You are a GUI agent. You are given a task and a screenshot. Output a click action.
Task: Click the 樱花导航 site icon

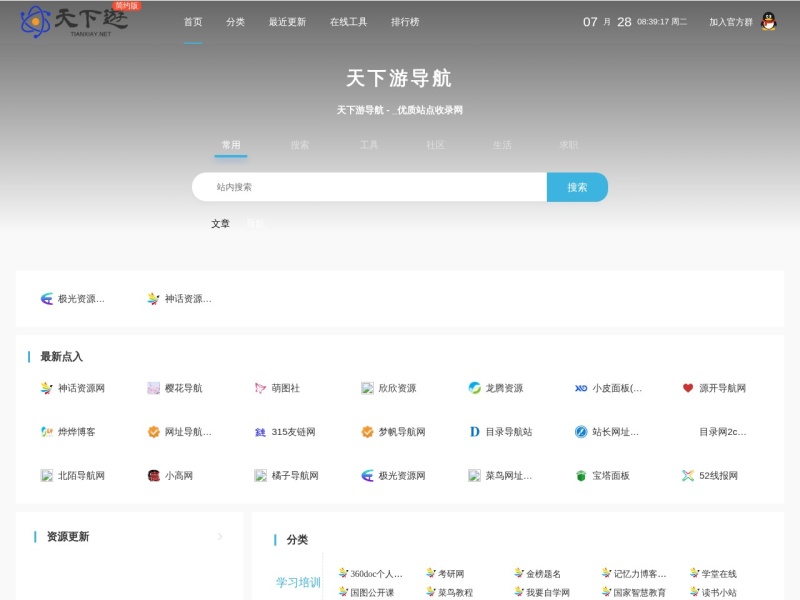tap(154, 388)
